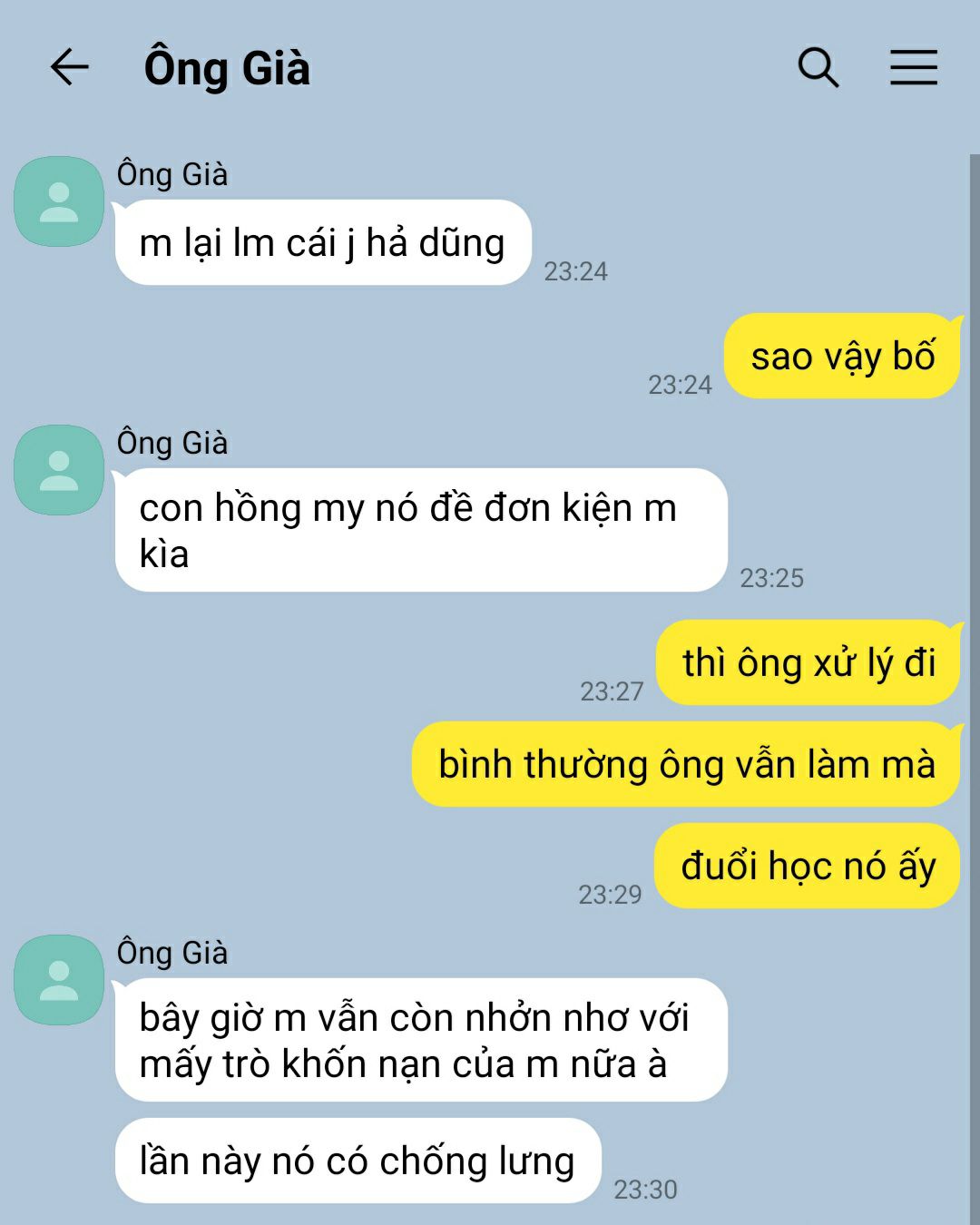Tap the 23:30 timestamp
Viewport: 980px width, 1225px height.
coord(645,1190)
